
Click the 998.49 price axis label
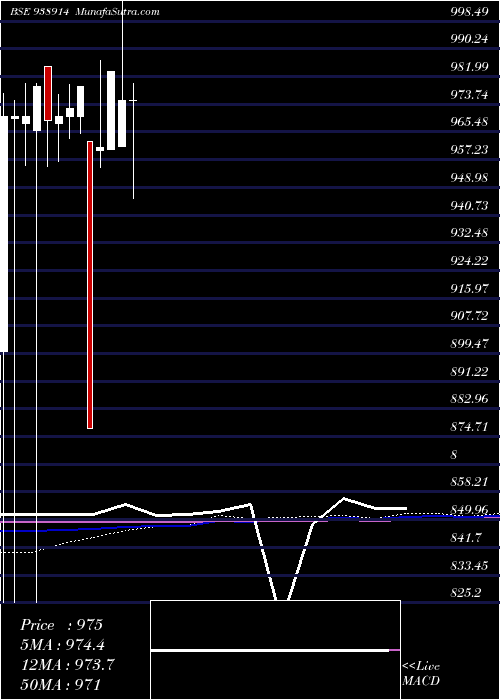tap(469, 12)
